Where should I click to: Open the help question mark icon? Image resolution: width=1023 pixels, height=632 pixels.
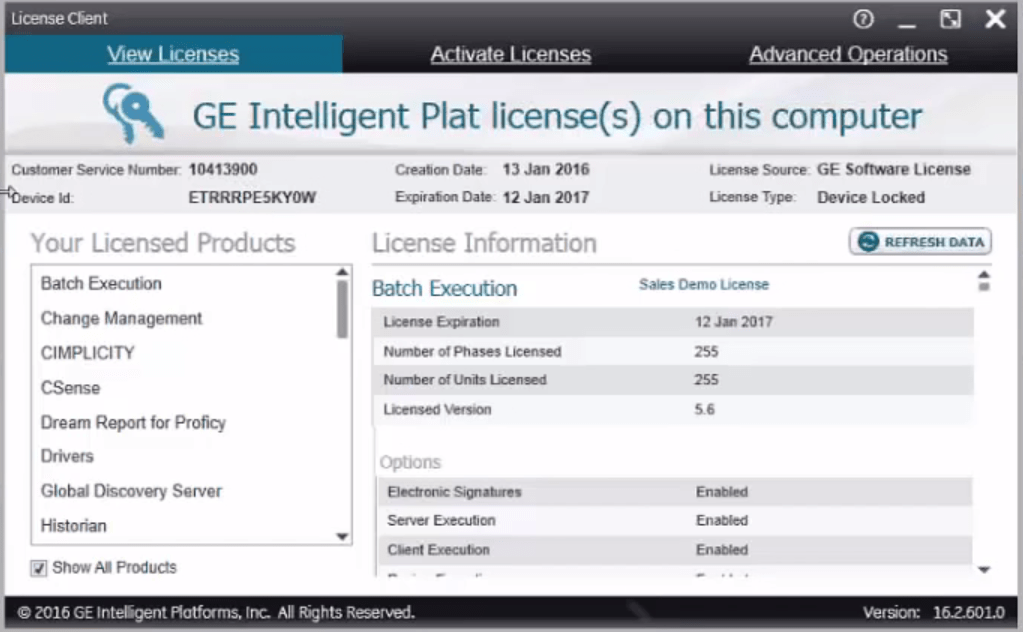click(x=863, y=19)
